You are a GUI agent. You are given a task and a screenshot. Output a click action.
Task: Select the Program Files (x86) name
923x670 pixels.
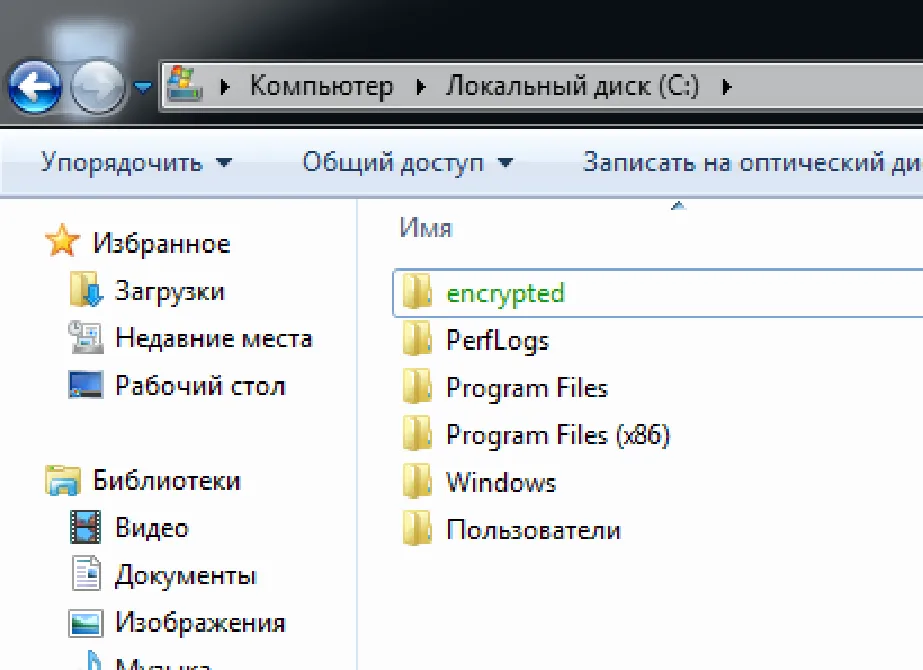(x=558, y=435)
